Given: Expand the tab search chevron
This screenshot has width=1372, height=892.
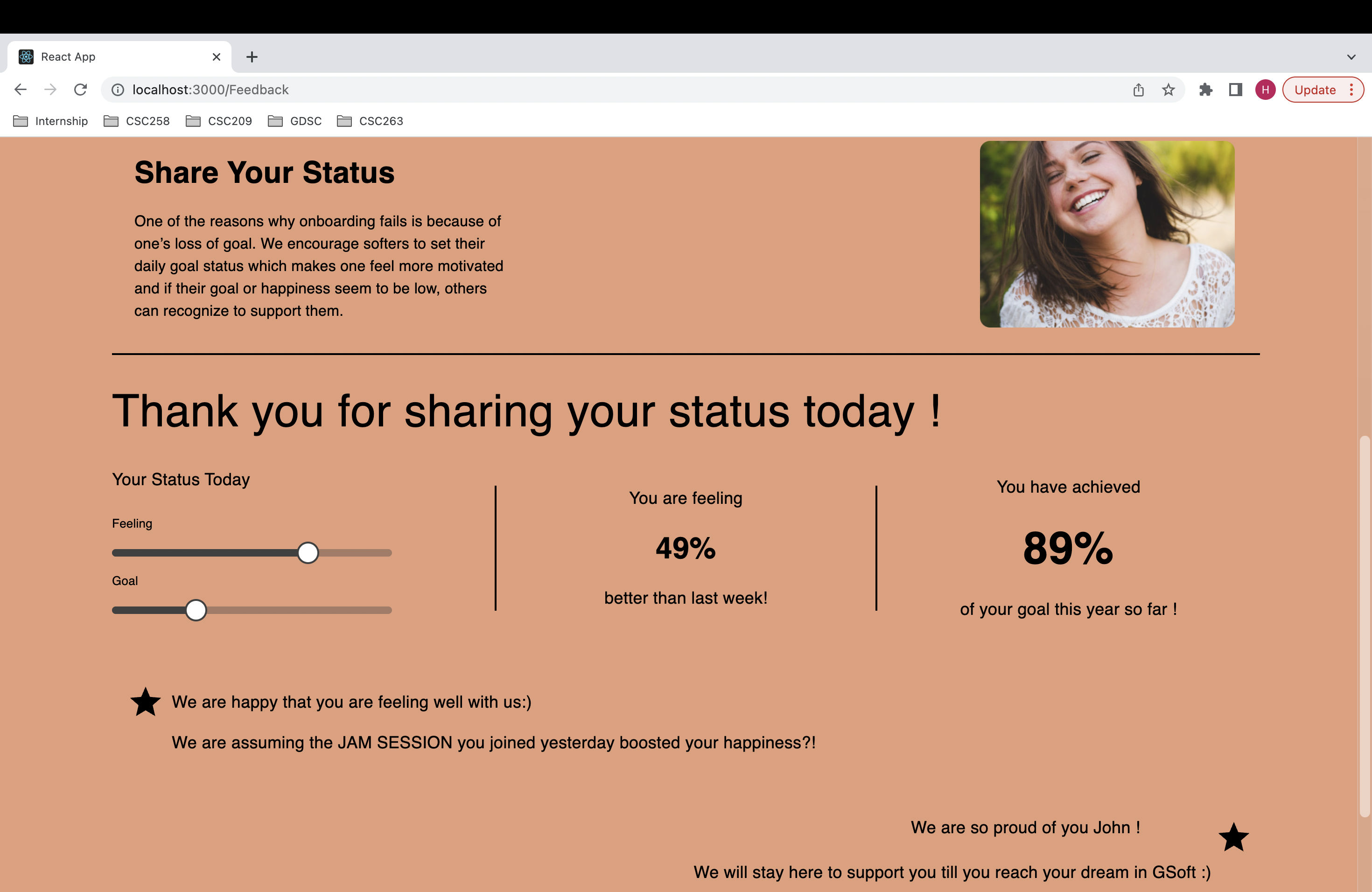Looking at the screenshot, I should [x=1351, y=57].
